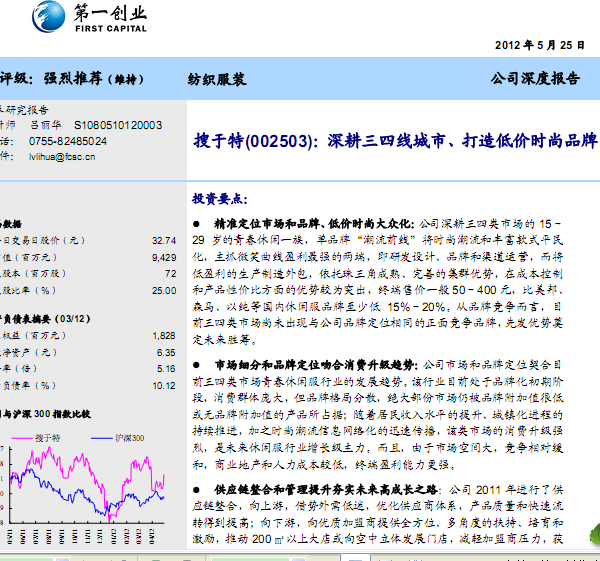600x561 pixels.
Task: Click the First Capital company logo
Action: pyautogui.click(x=92, y=17)
